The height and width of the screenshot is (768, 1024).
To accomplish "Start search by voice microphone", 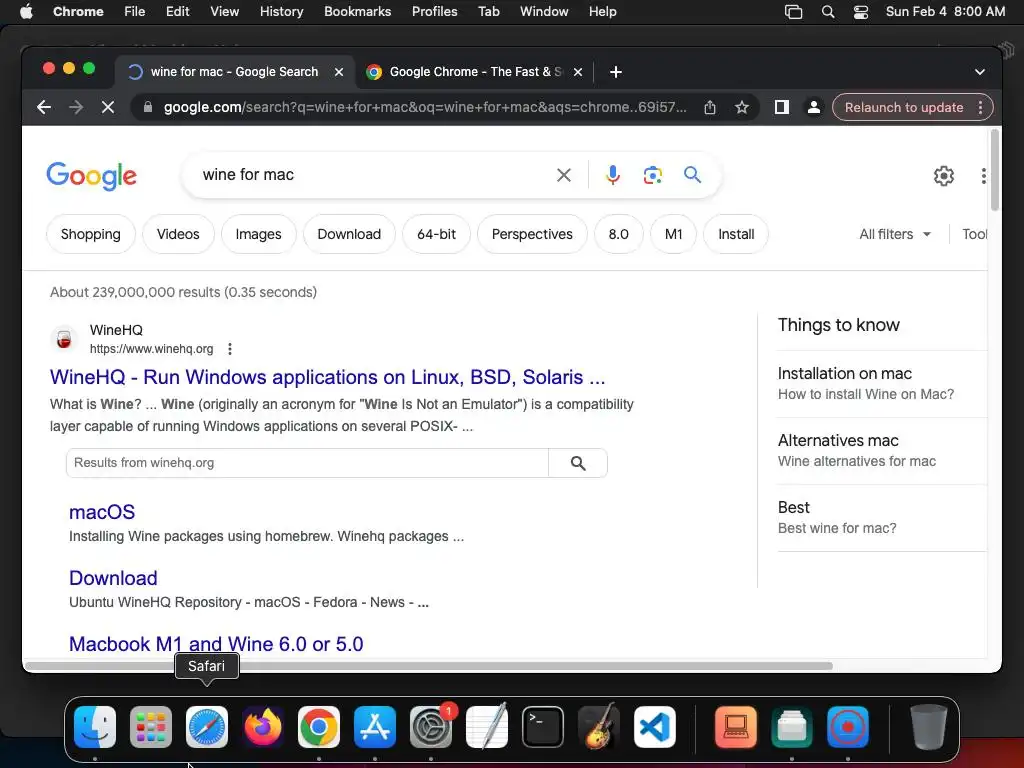I will (x=613, y=175).
